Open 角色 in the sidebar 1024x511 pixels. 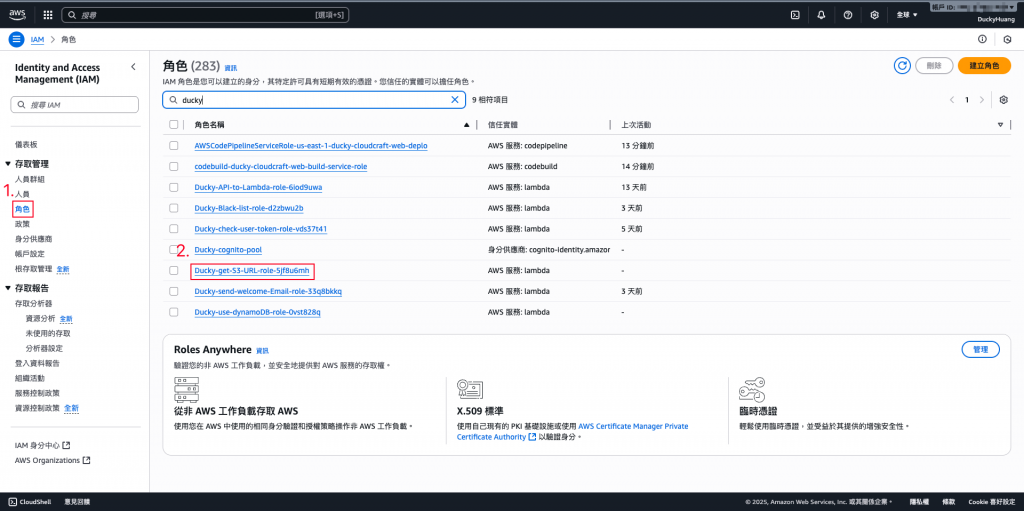click(x=22, y=209)
